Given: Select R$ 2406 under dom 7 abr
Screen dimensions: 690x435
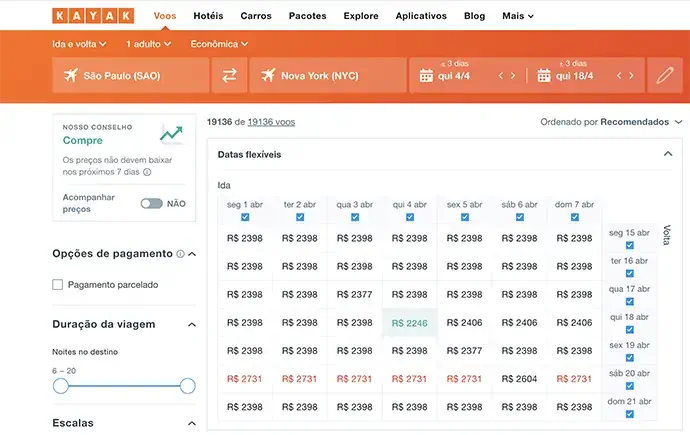Looking at the screenshot, I should coord(574,322).
